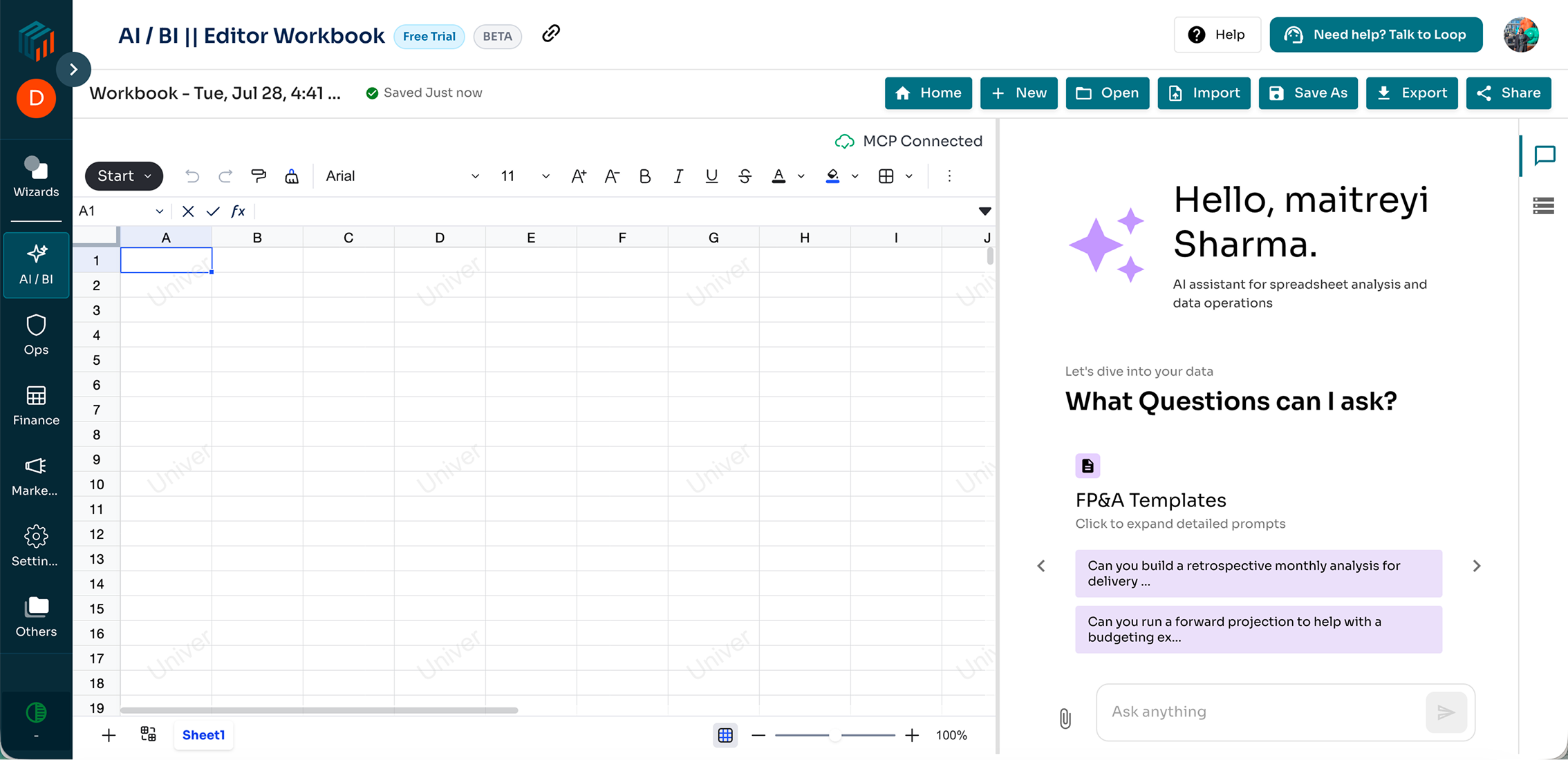This screenshot has height=760, width=1568.
Task: Toggle italic formatting
Action: pos(678,176)
